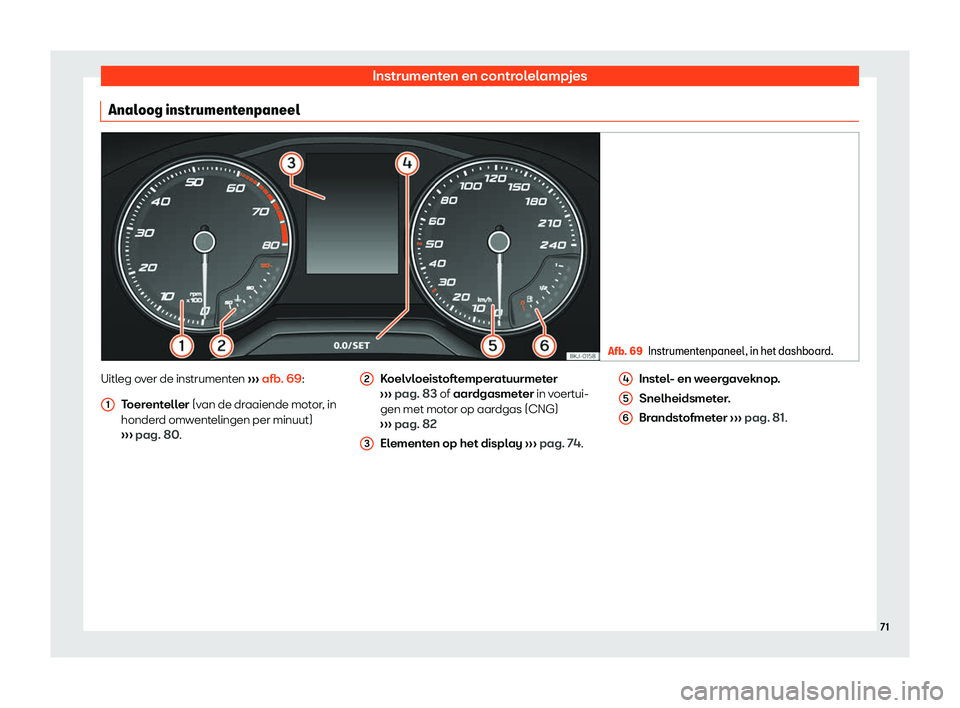Click callout circle 4 in the image
The image size is (960, 708).
coord(405,163)
